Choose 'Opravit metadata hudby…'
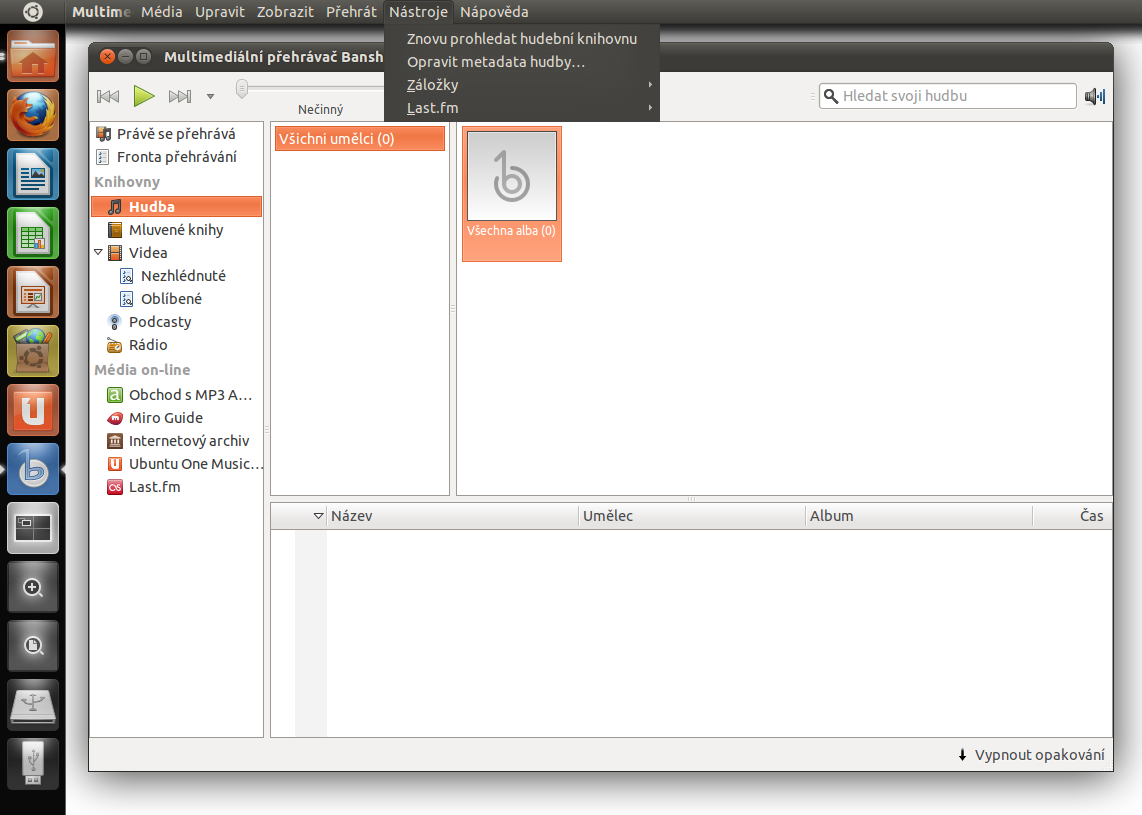This screenshot has width=1142, height=815. (521, 62)
